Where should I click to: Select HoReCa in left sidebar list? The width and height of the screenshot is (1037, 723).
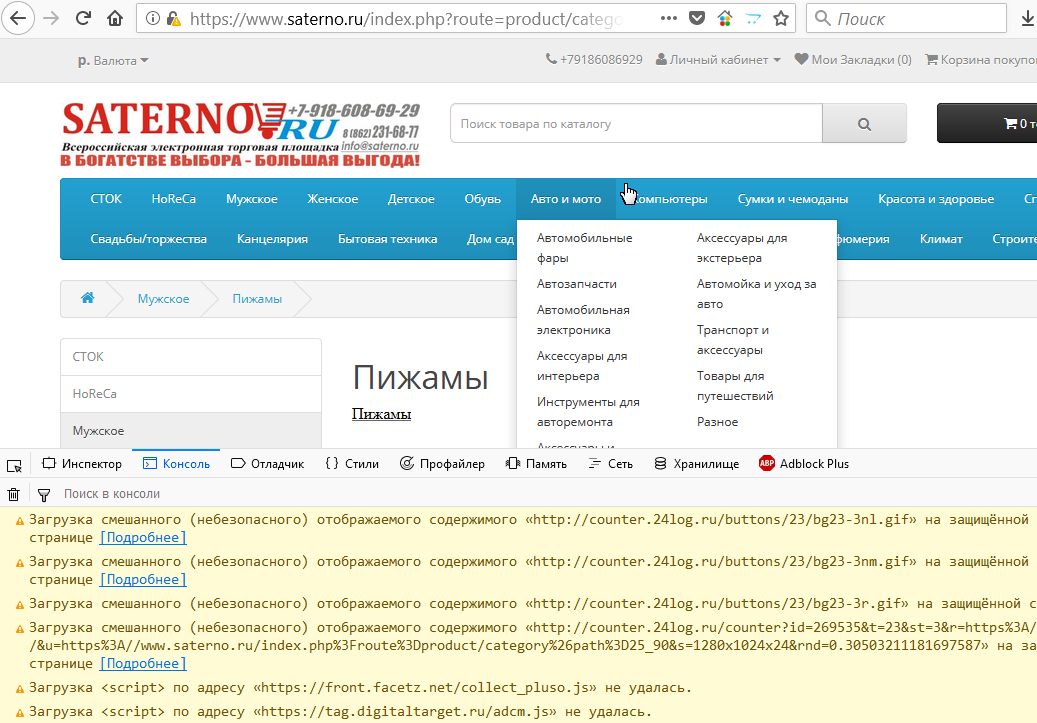tap(191, 394)
